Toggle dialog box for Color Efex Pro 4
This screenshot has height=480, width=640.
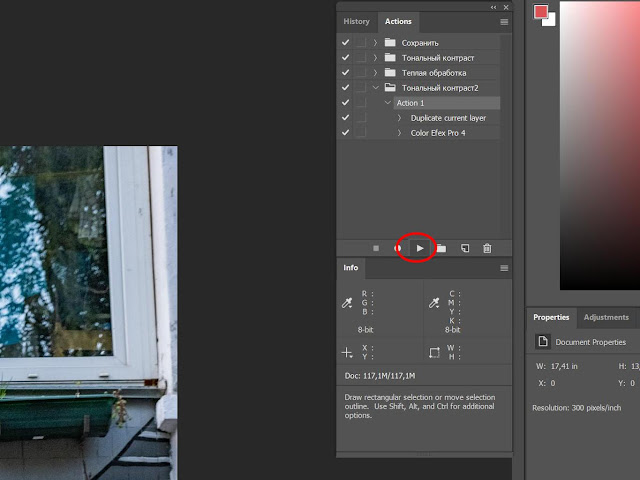(360, 133)
